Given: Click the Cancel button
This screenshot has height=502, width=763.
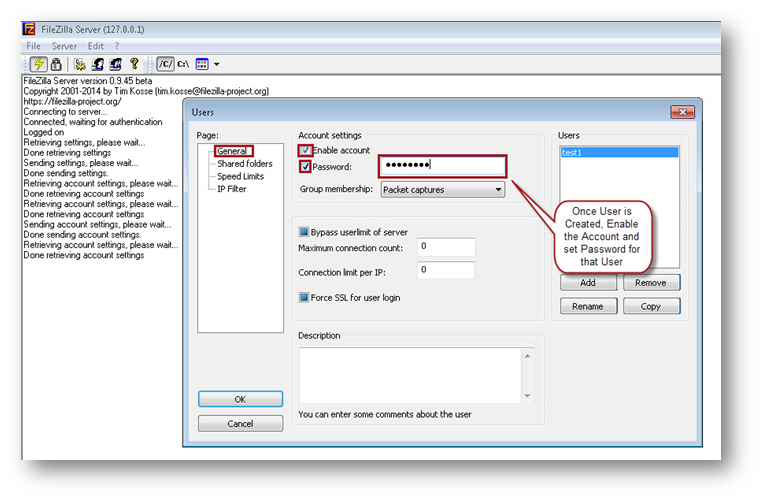Looking at the screenshot, I should [240, 424].
